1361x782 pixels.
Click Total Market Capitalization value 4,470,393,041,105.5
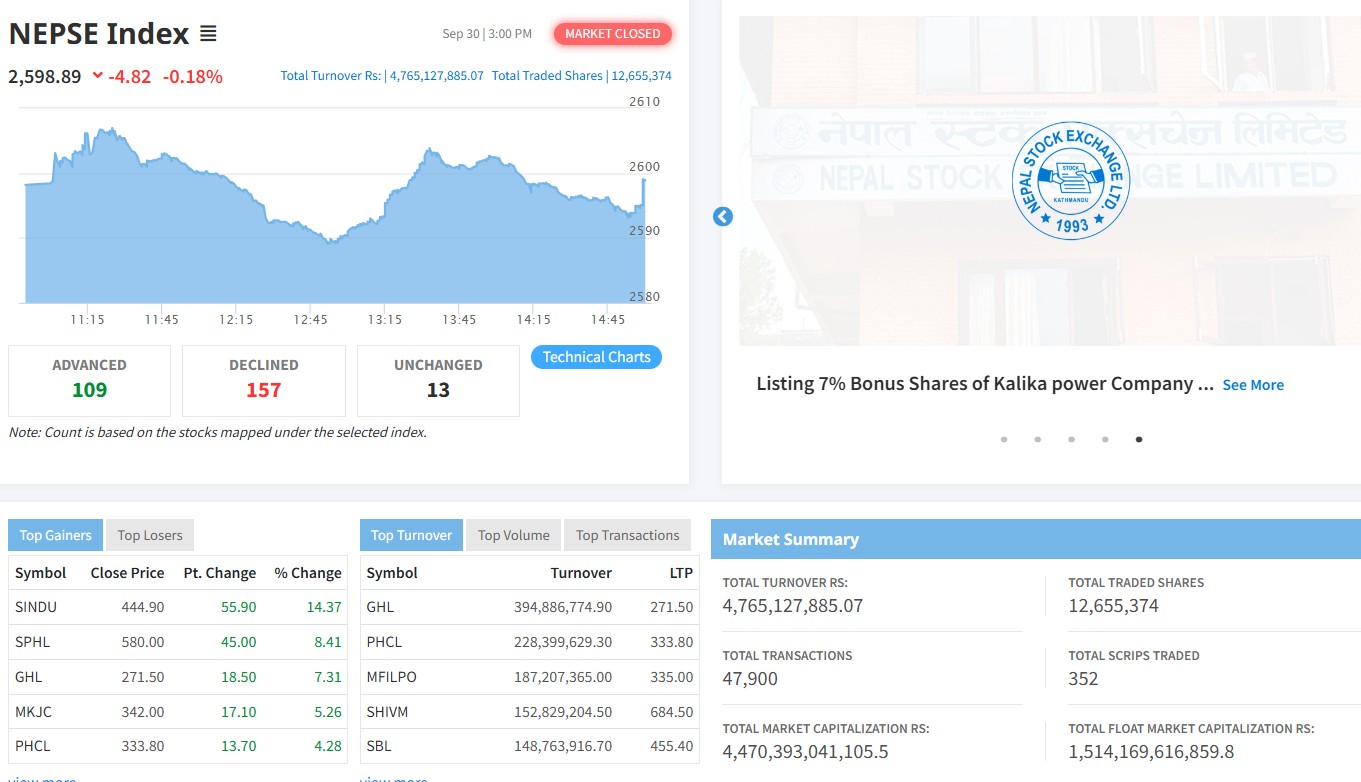806,752
